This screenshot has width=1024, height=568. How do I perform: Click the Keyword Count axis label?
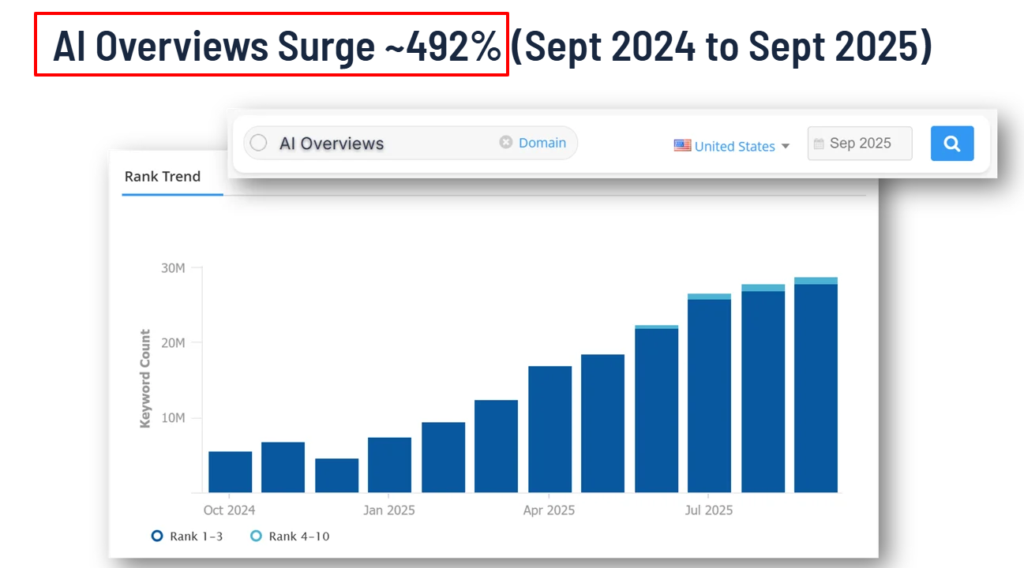(x=145, y=379)
